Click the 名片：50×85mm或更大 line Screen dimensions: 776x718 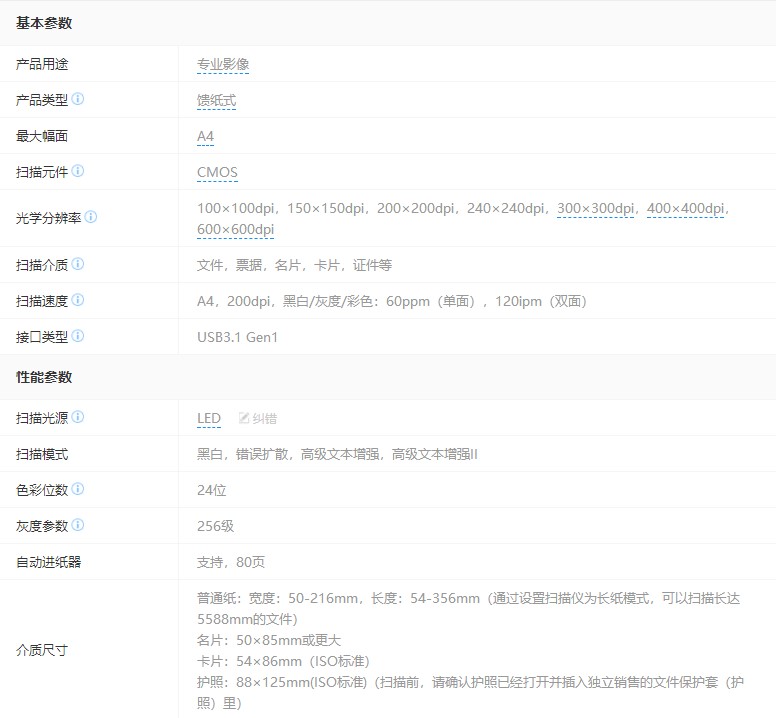pos(269,640)
